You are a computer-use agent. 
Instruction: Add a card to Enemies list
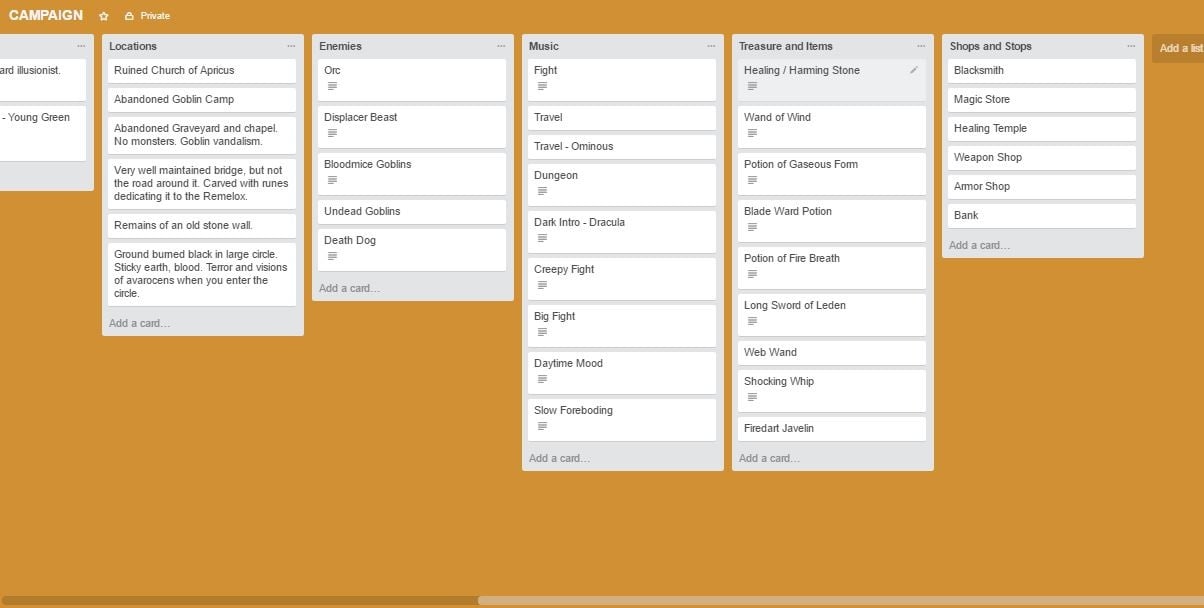tap(350, 288)
